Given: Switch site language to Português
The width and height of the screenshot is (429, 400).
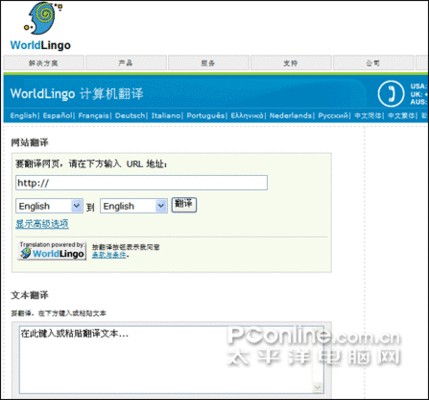Looking at the screenshot, I should [x=206, y=116].
